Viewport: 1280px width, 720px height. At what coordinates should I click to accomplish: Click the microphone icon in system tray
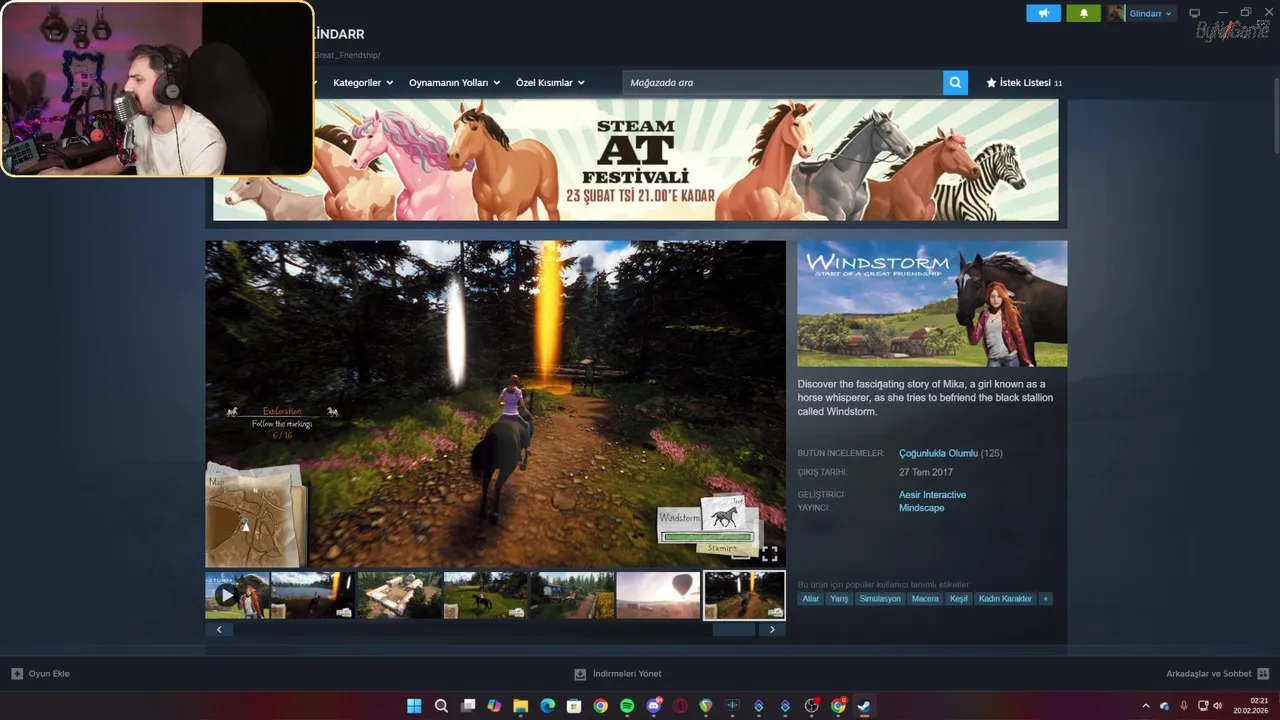[1184, 706]
